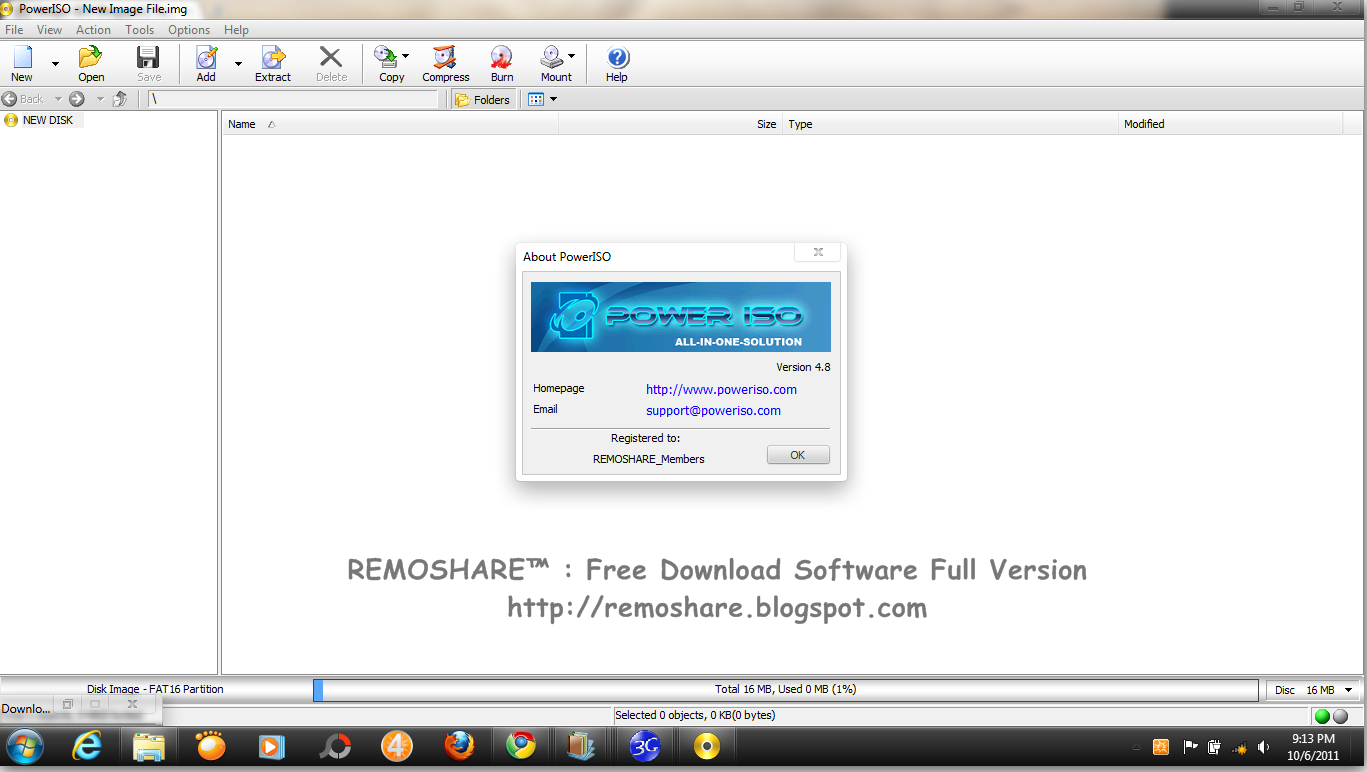This screenshot has height=772, width=1367.
Task: Open Windows Explorer from the taskbar
Action: (x=149, y=746)
